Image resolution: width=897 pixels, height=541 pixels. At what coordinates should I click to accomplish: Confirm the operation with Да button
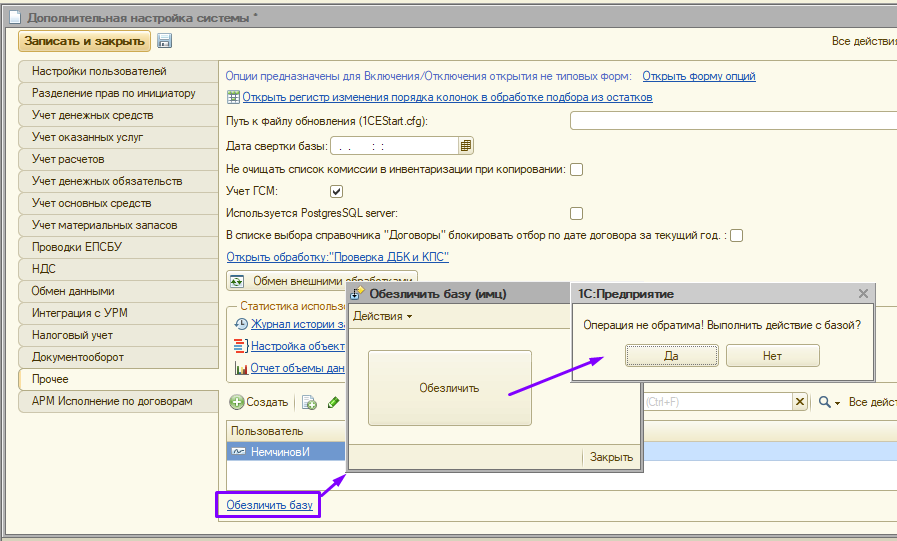671,355
